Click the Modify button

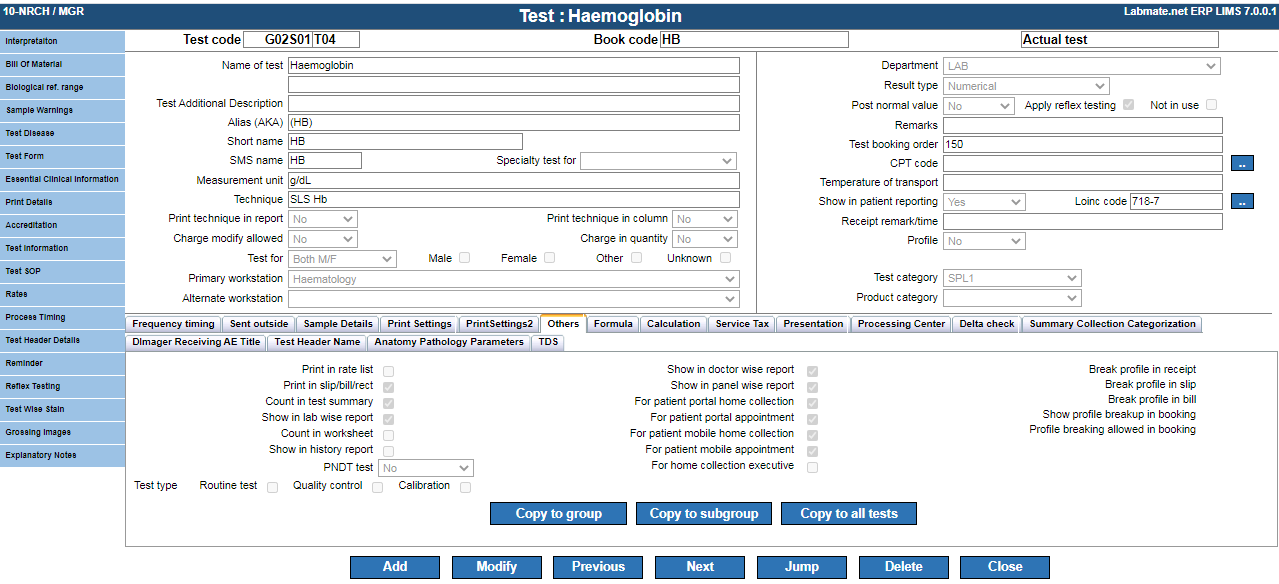click(x=497, y=567)
